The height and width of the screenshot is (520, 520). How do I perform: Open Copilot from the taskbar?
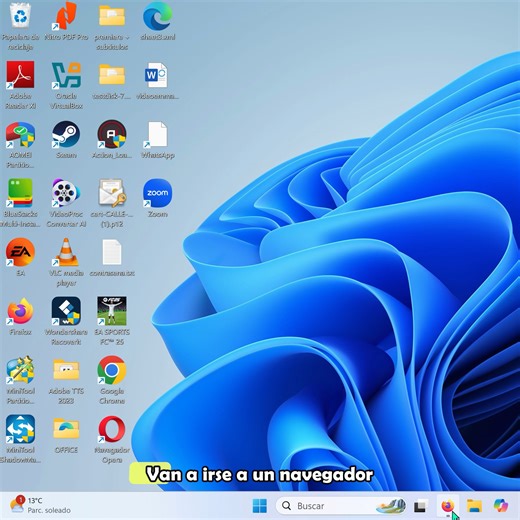pyautogui.click(x=501, y=506)
